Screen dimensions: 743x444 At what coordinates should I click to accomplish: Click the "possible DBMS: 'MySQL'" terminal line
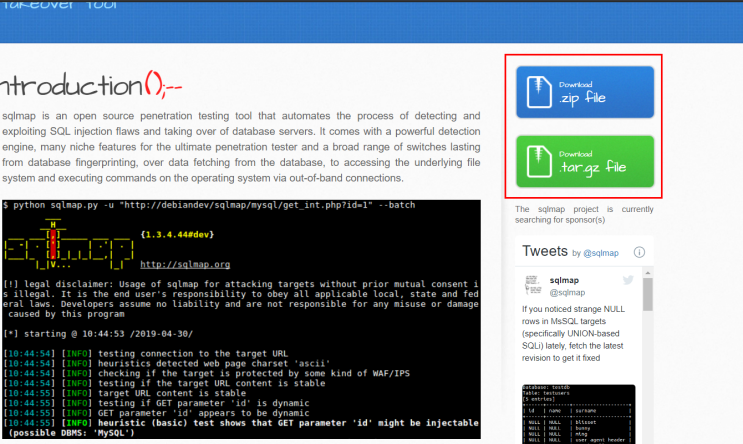(x=71, y=433)
